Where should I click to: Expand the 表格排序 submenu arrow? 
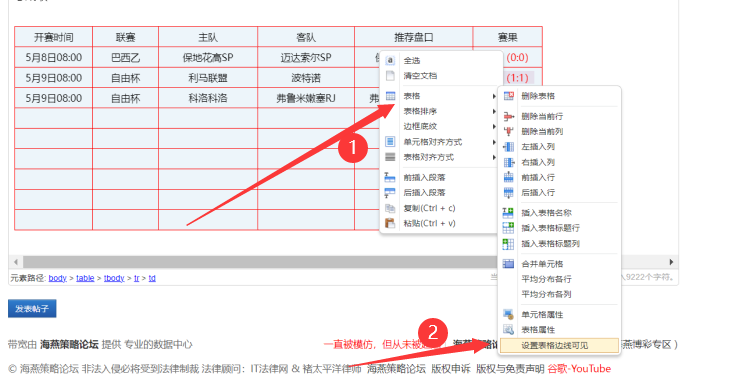coord(494,112)
